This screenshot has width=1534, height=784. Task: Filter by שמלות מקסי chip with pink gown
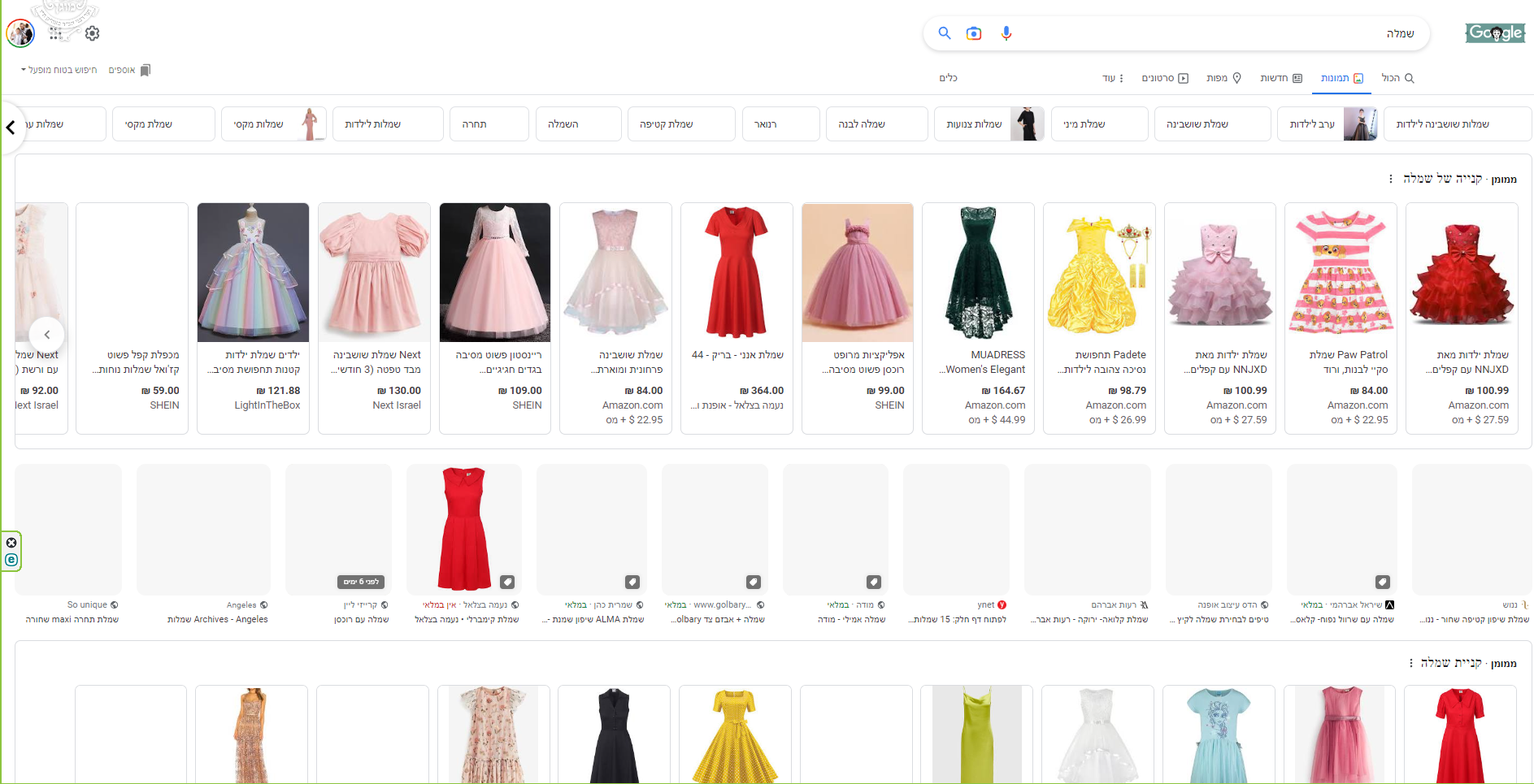[x=274, y=124]
